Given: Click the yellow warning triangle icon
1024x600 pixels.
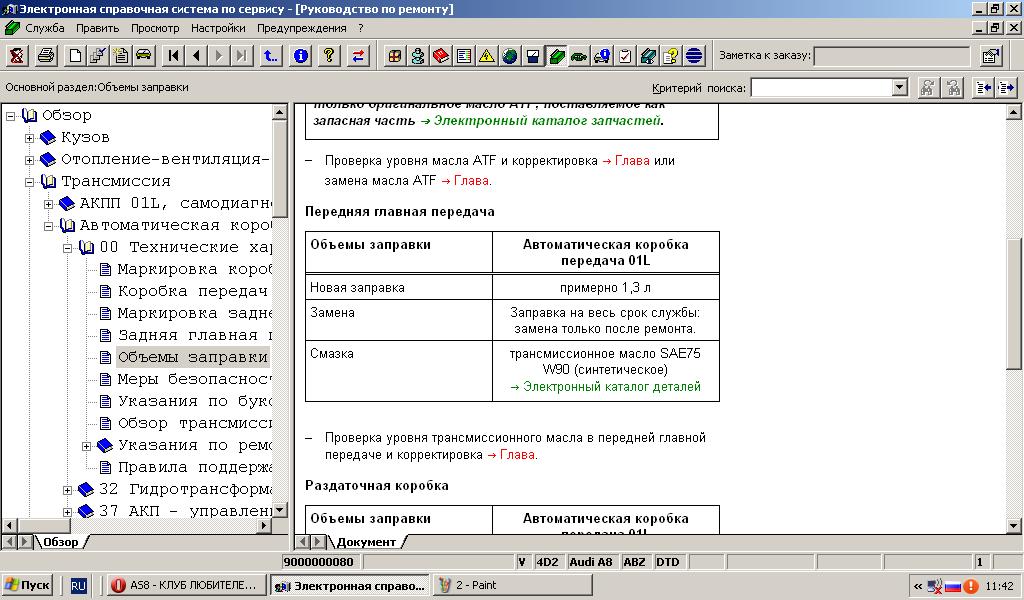Looking at the screenshot, I should [487, 56].
